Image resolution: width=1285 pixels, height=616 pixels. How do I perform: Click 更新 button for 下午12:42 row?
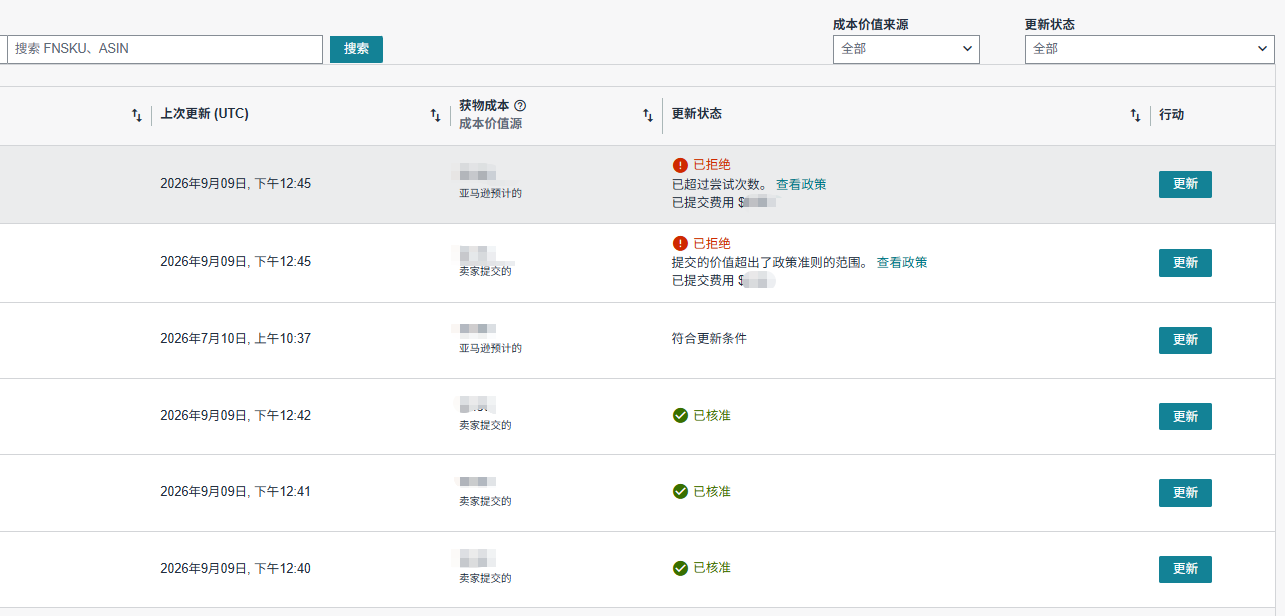point(1185,416)
